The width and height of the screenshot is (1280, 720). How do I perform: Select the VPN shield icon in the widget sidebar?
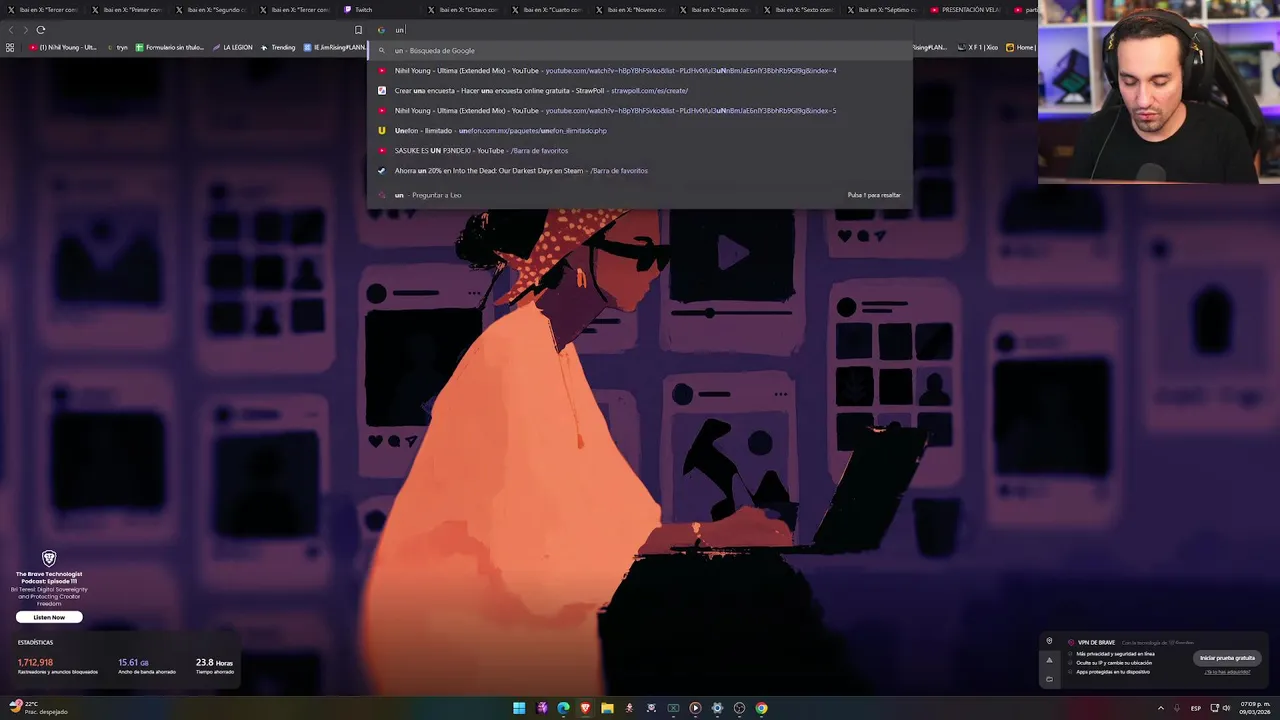click(x=1049, y=641)
